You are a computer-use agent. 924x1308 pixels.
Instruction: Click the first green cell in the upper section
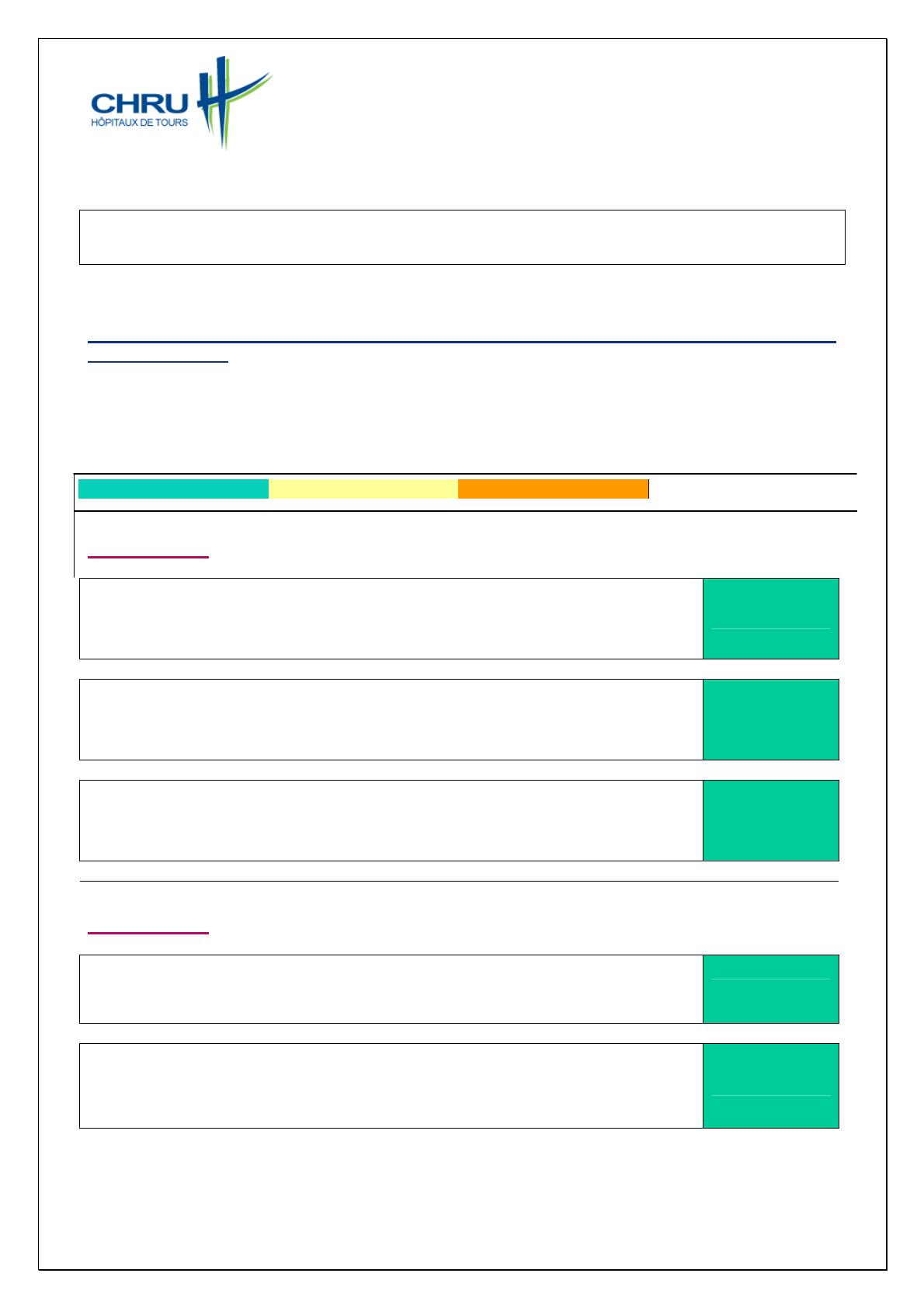pyautogui.click(x=770, y=618)
